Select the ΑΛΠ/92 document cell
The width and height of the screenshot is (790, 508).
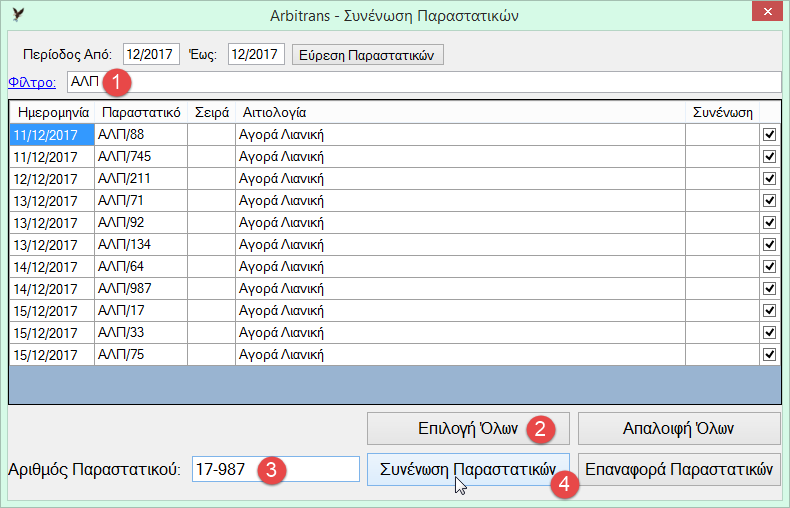click(141, 222)
